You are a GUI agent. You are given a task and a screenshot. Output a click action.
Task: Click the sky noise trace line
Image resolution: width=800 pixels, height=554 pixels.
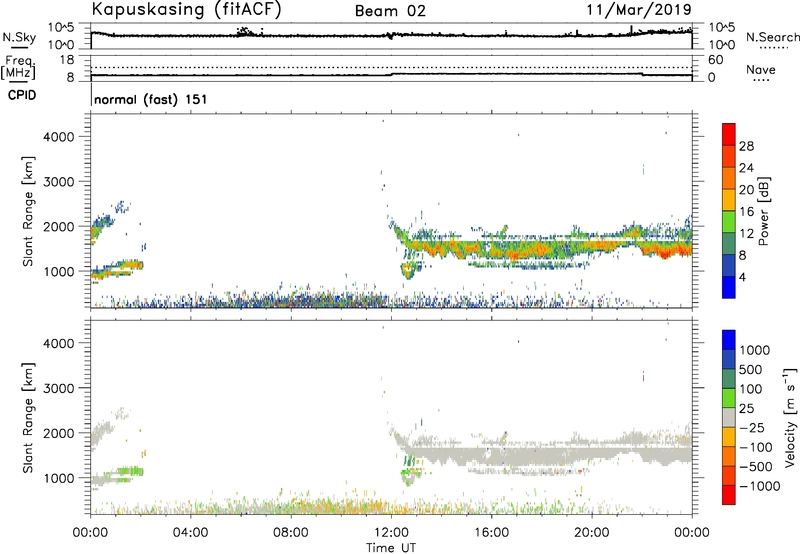[x=391, y=35]
